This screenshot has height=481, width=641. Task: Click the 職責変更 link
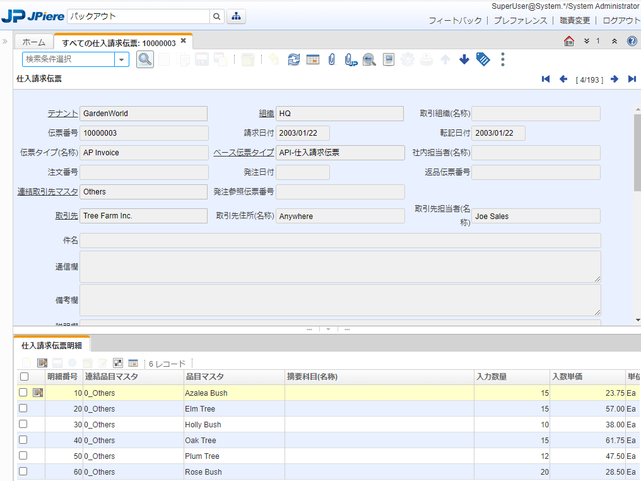pyautogui.click(x=574, y=20)
